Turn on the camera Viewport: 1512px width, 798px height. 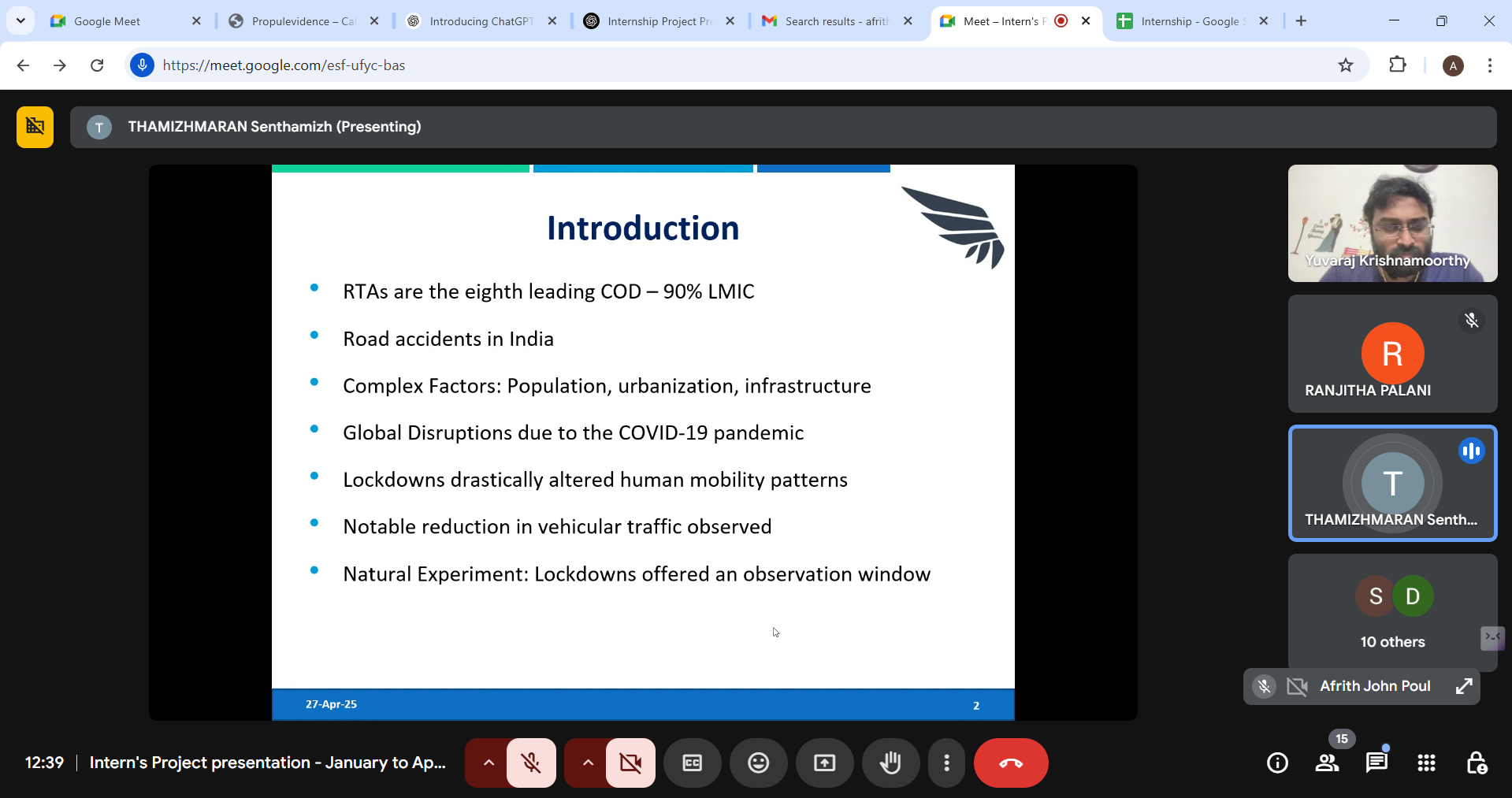coord(630,763)
